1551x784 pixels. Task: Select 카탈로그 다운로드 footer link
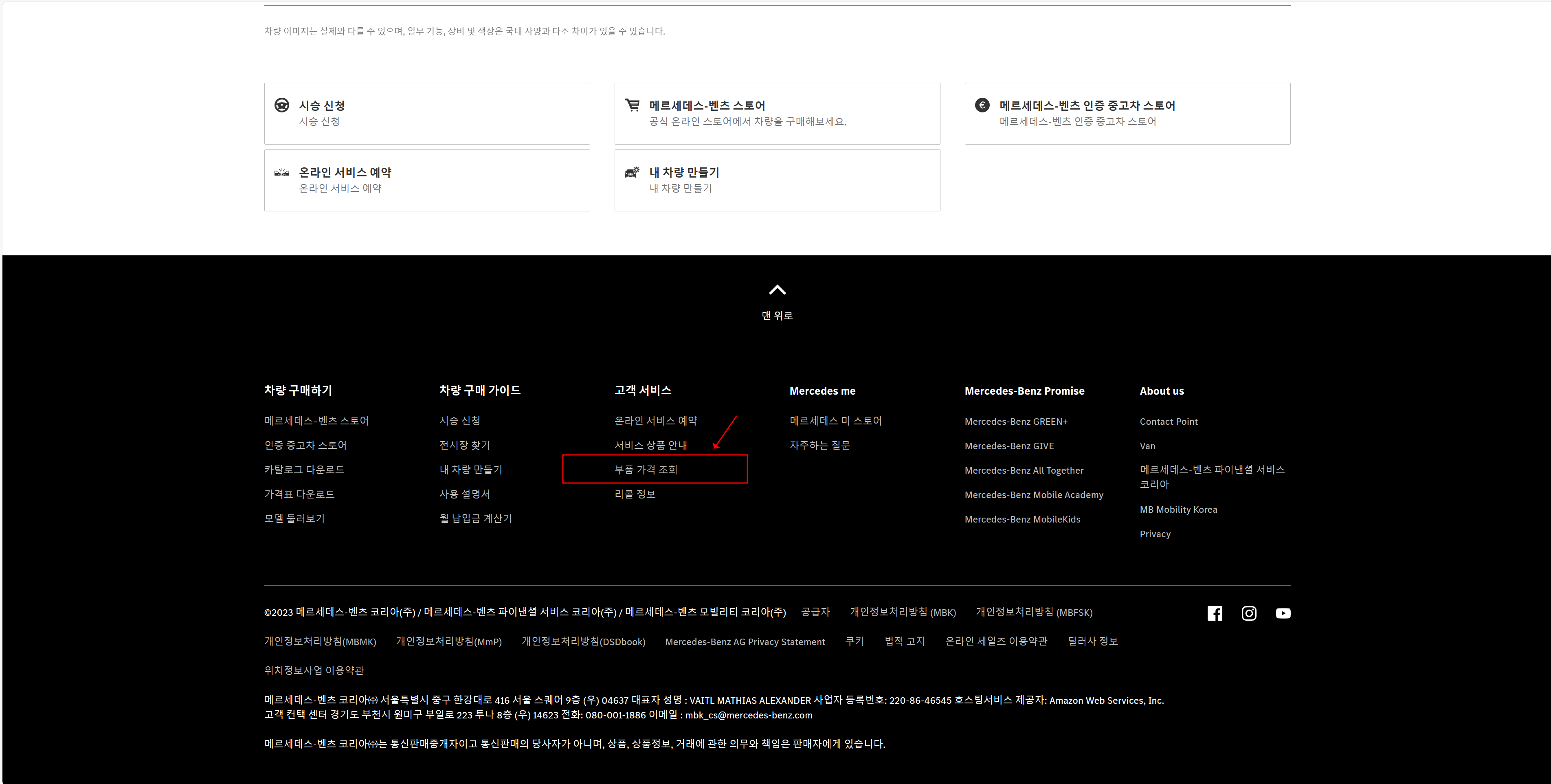pyautogui.click(x=304, y=470)
